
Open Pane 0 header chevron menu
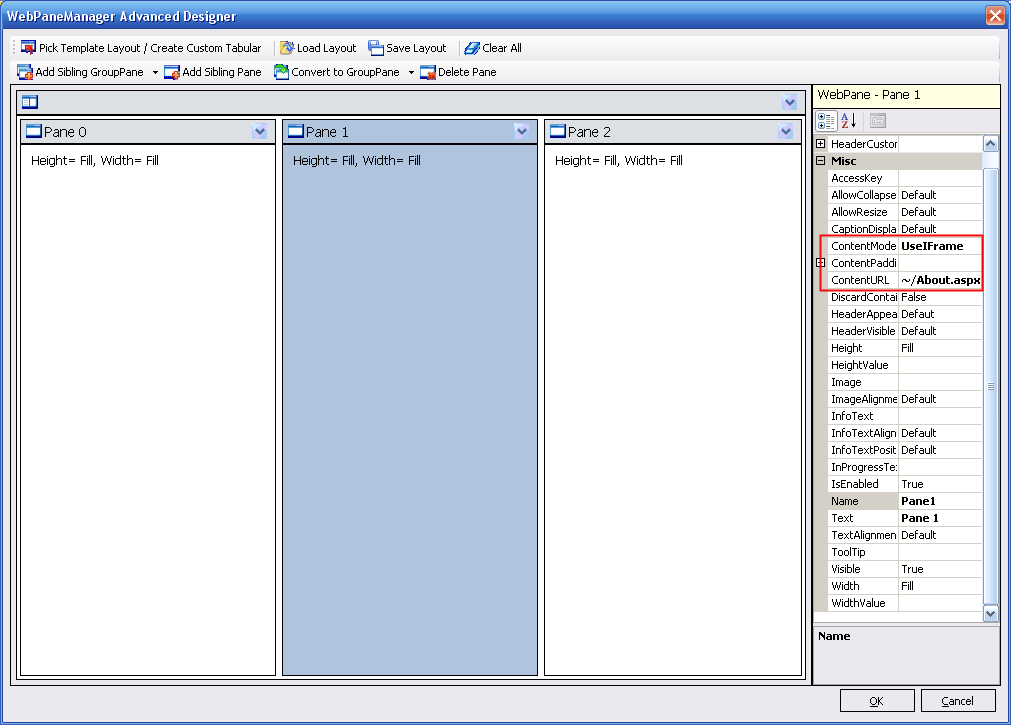(260, 132)
